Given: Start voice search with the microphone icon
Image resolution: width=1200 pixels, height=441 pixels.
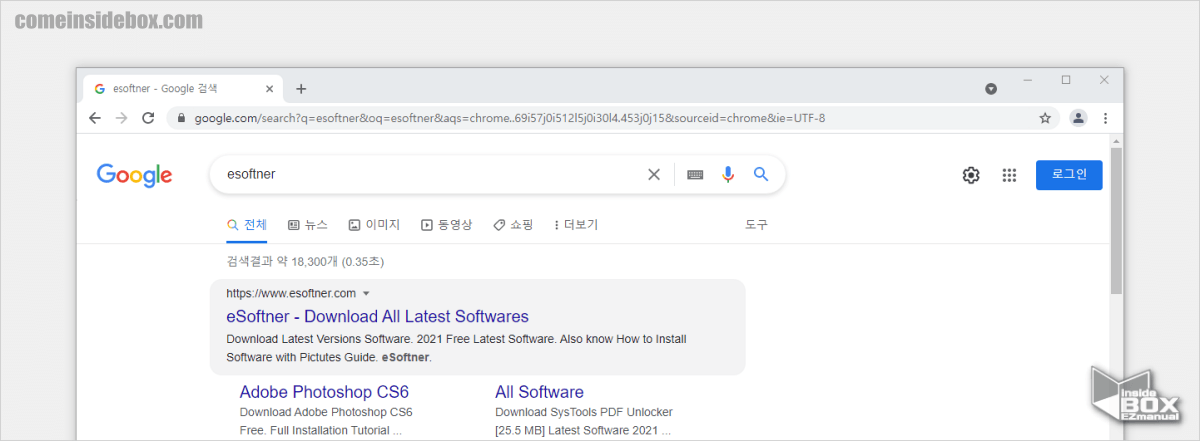Looking at the screenshot, I should click(728, 174).
